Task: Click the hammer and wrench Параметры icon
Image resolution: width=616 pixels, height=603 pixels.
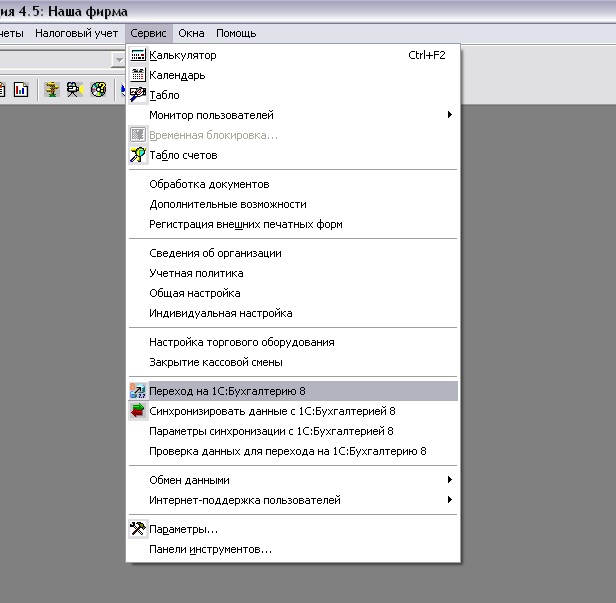Action: click(138, 529)
